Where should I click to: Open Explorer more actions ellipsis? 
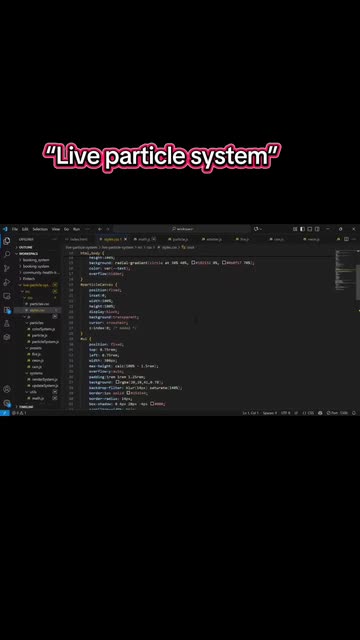click(x=55, y=239)
